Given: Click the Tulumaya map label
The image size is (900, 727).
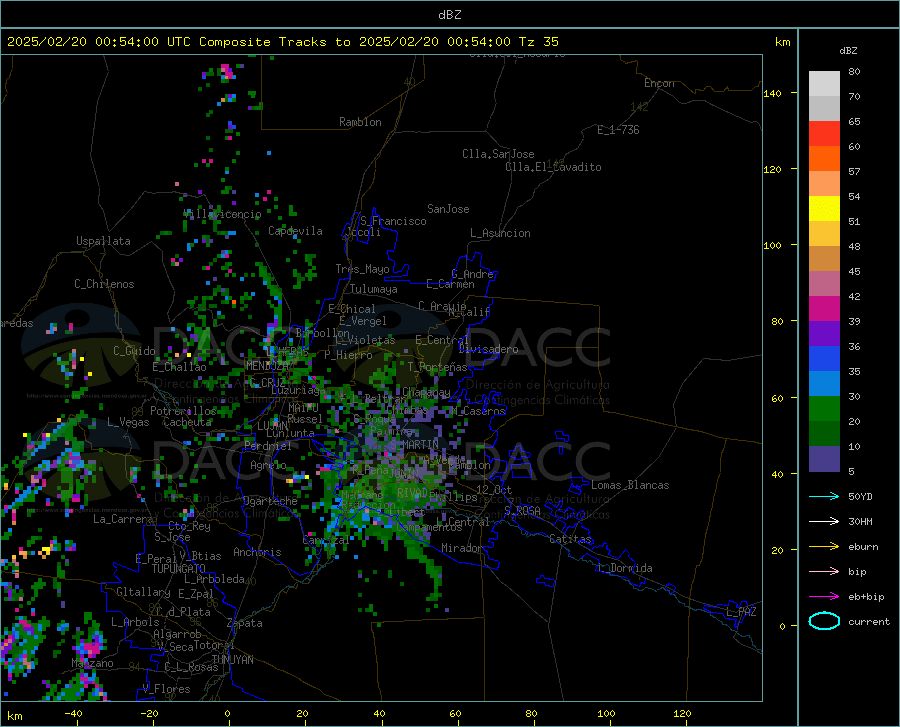Looking at the screenshot, I should [x=374, y=289].
